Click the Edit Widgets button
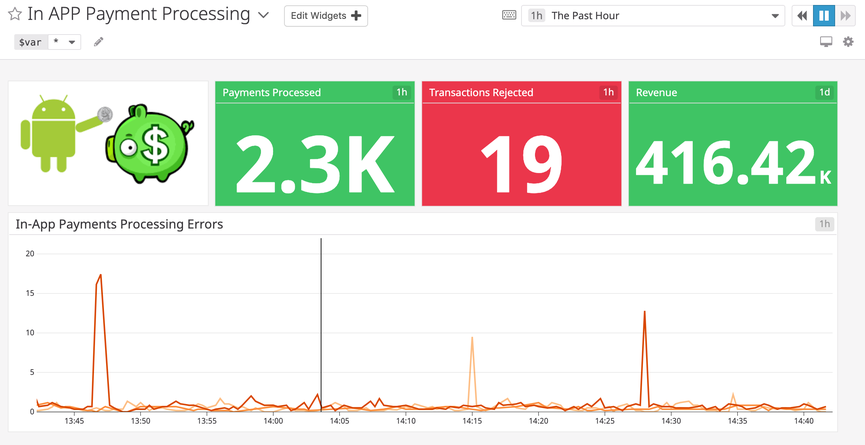The width and height of the screenshot is (865, 445). pos(326,16)
